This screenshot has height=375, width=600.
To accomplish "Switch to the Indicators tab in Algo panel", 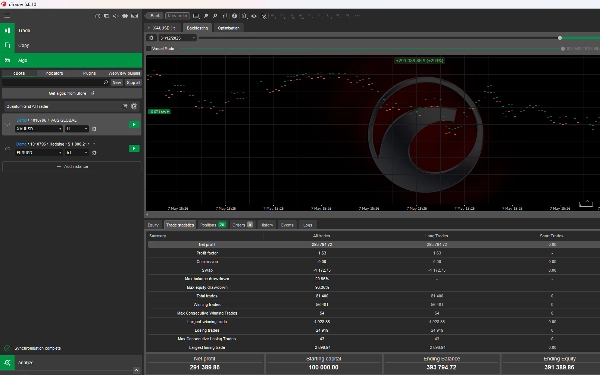I will click(54, 73).
